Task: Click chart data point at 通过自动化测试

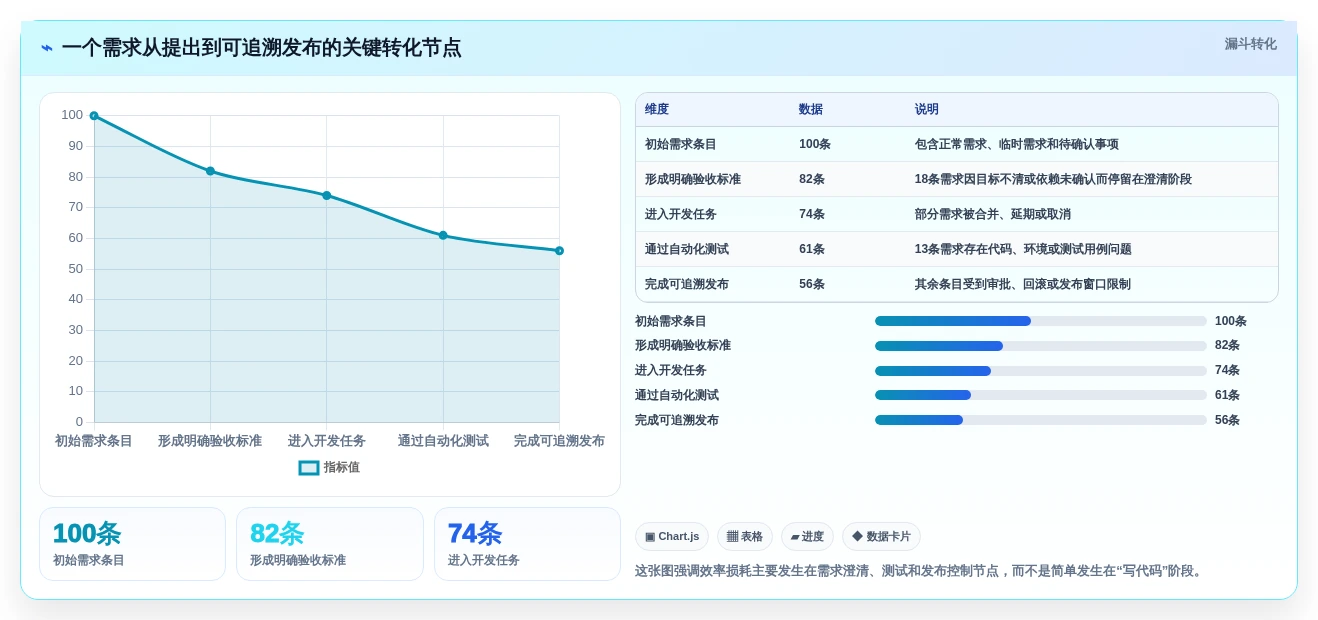Action: [x=443, y=235]
